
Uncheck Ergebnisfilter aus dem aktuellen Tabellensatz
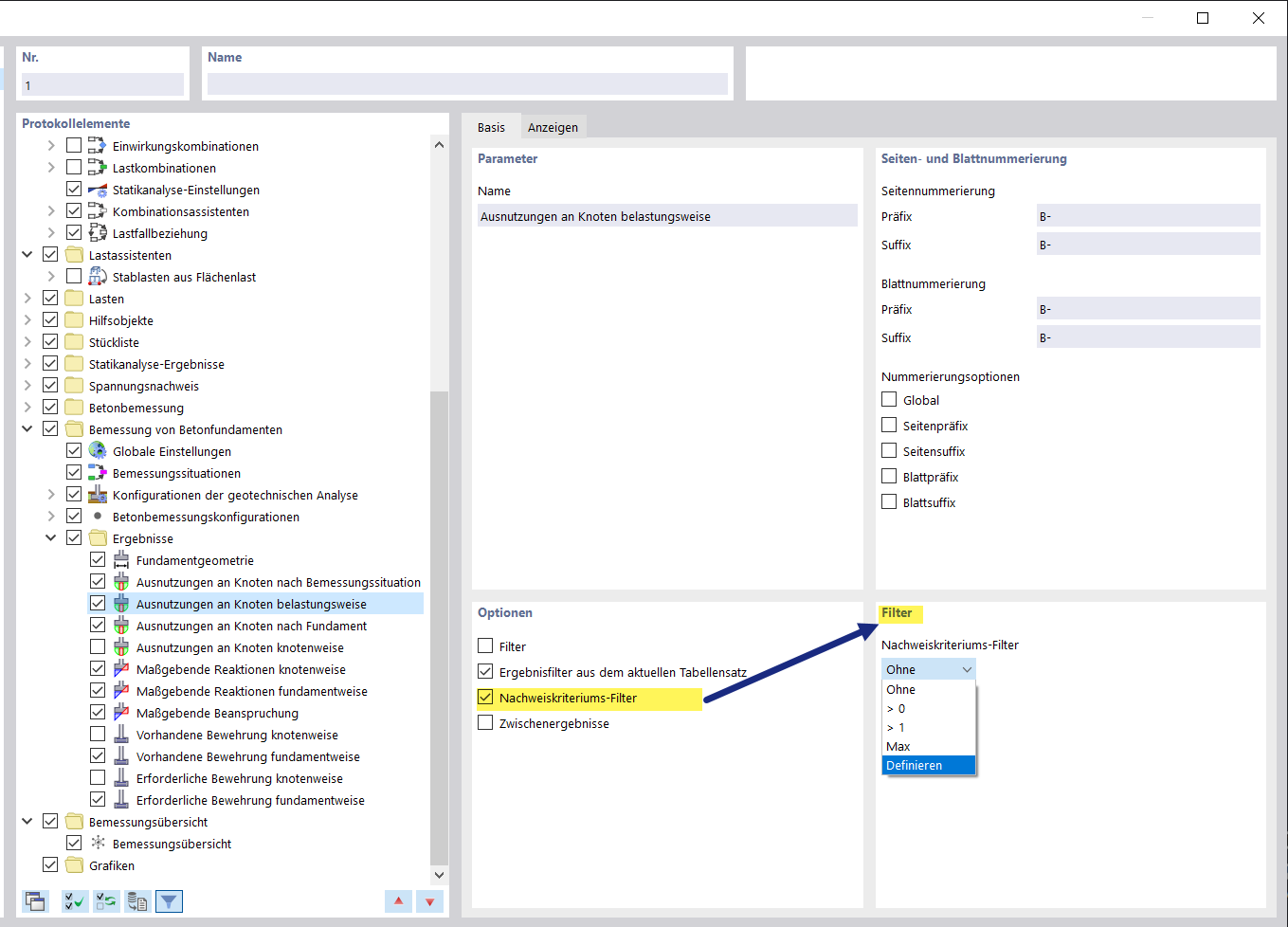(x=485, y=672)
